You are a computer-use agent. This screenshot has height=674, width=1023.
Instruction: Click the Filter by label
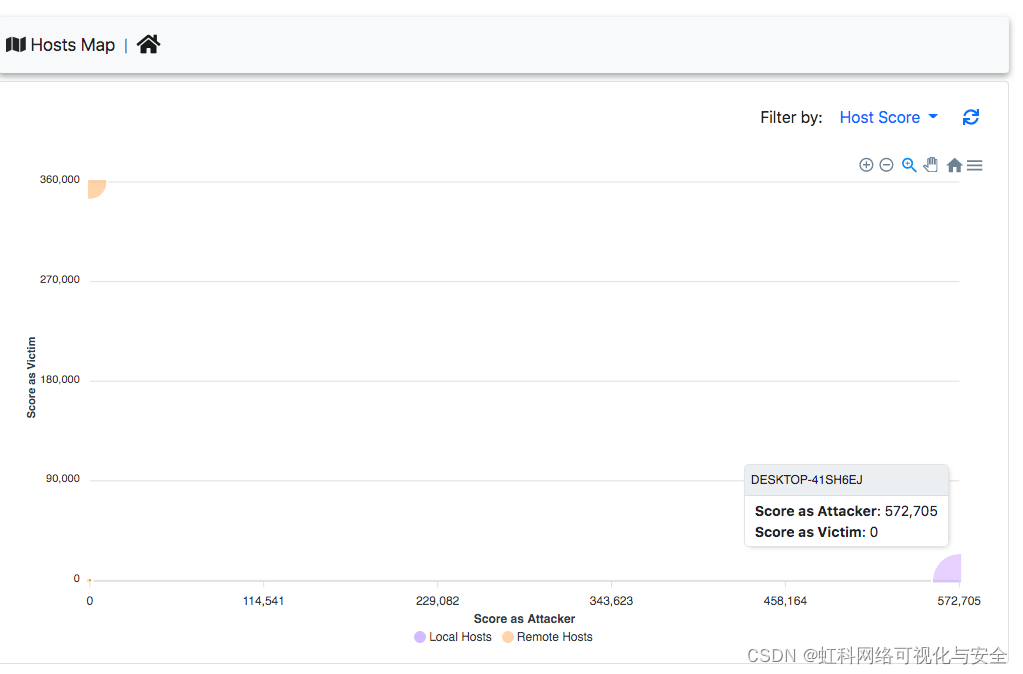(x=791, y=117)
